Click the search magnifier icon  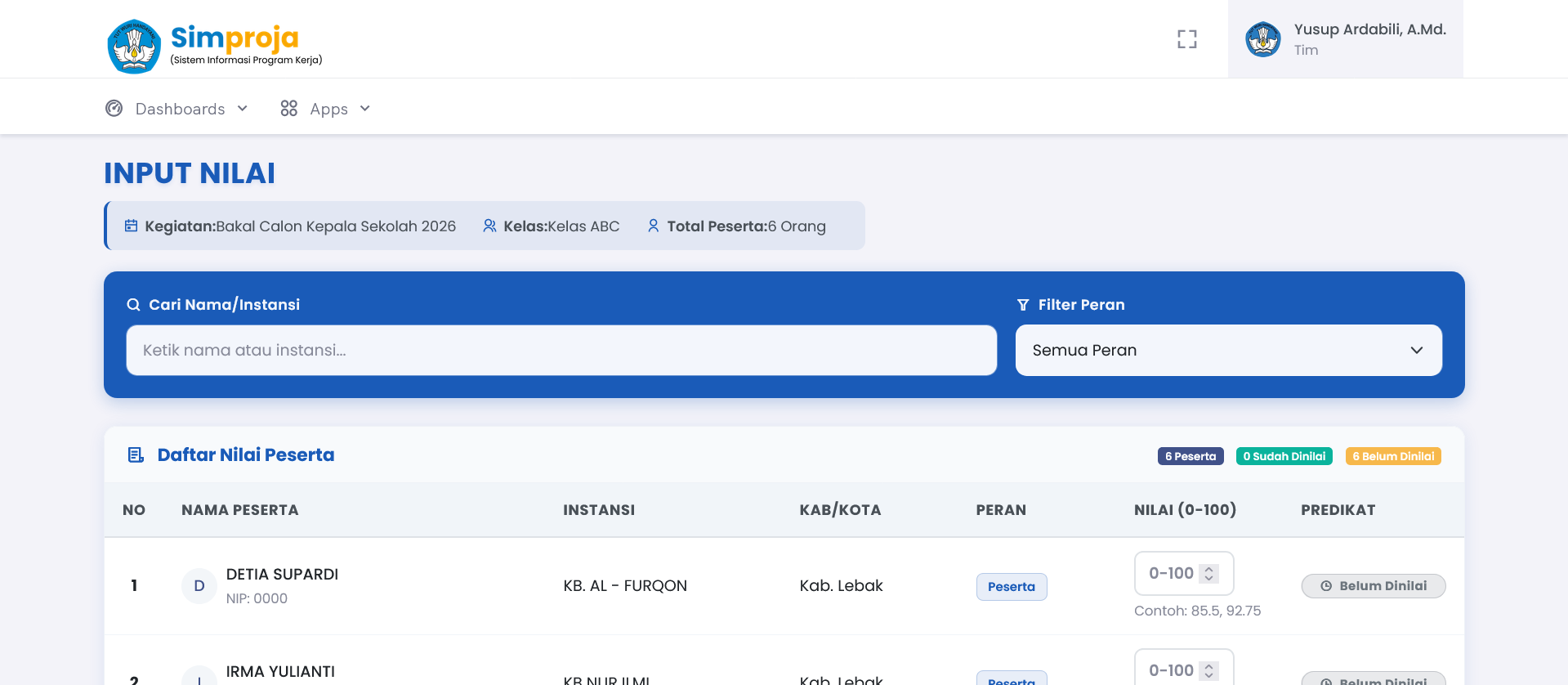134,305
